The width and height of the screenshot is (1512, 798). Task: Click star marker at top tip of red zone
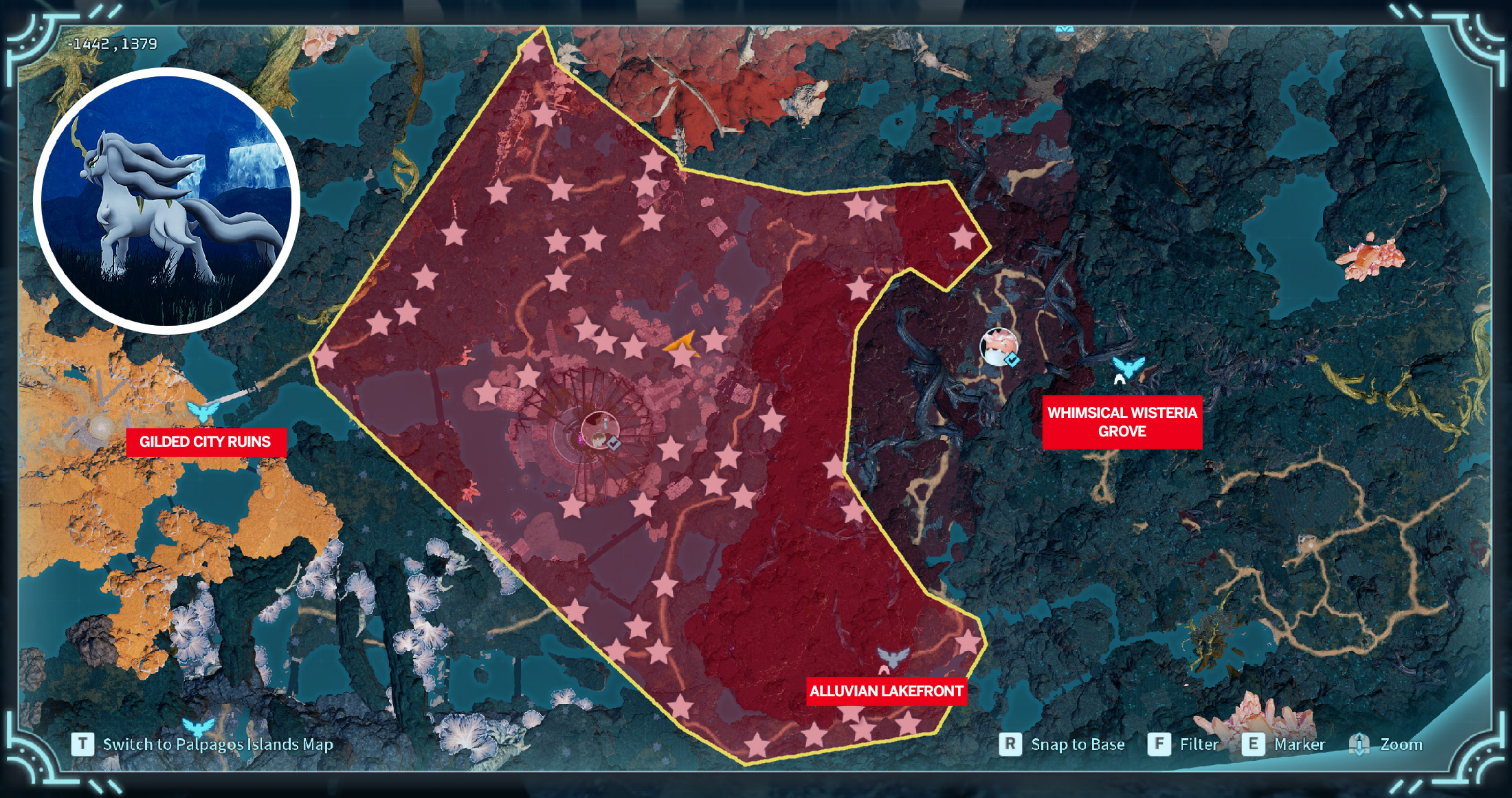532,50
